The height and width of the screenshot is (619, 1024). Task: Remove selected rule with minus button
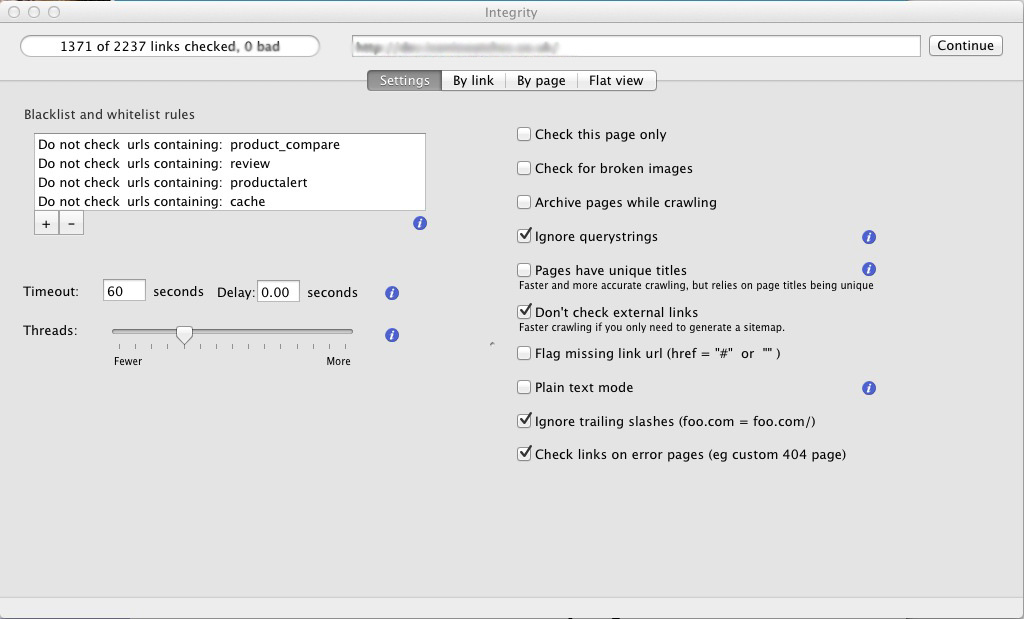point(71,224)
